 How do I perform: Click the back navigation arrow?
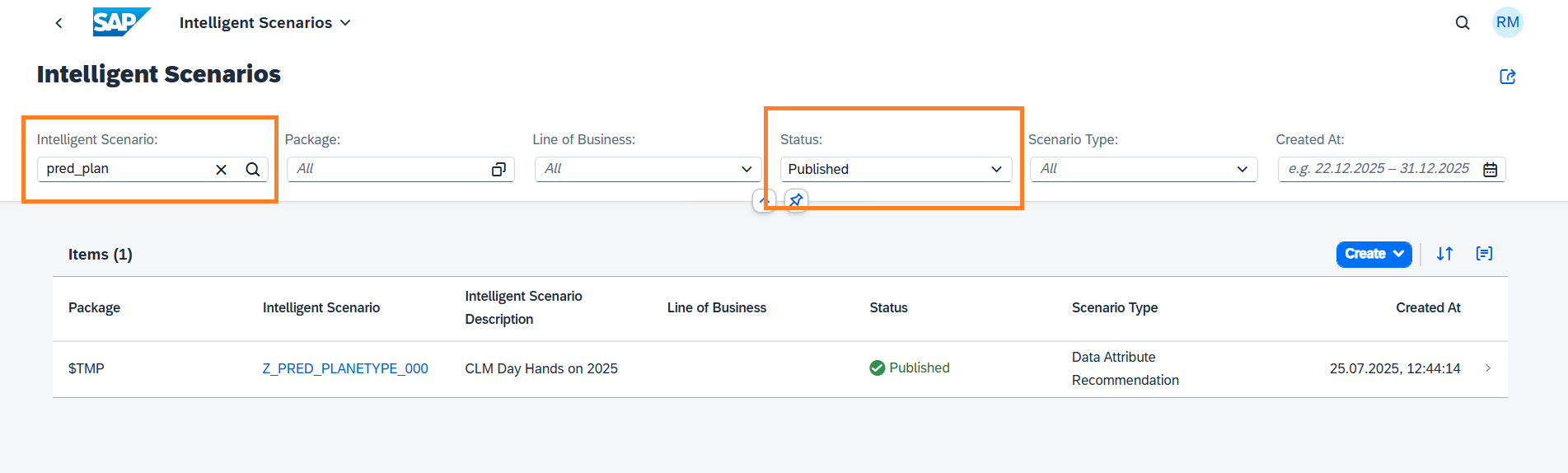point(59,23)
